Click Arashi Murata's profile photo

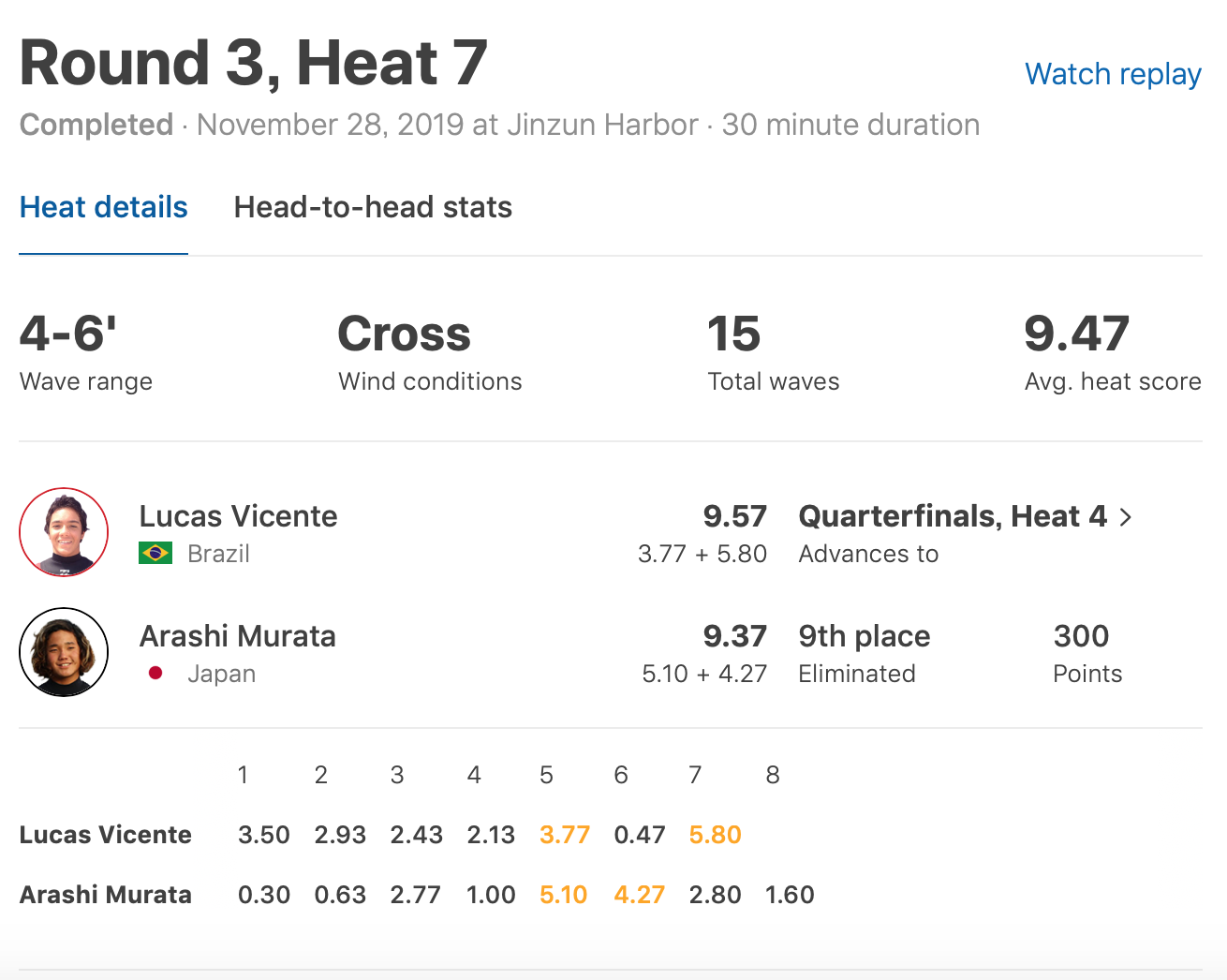[64, 652]
